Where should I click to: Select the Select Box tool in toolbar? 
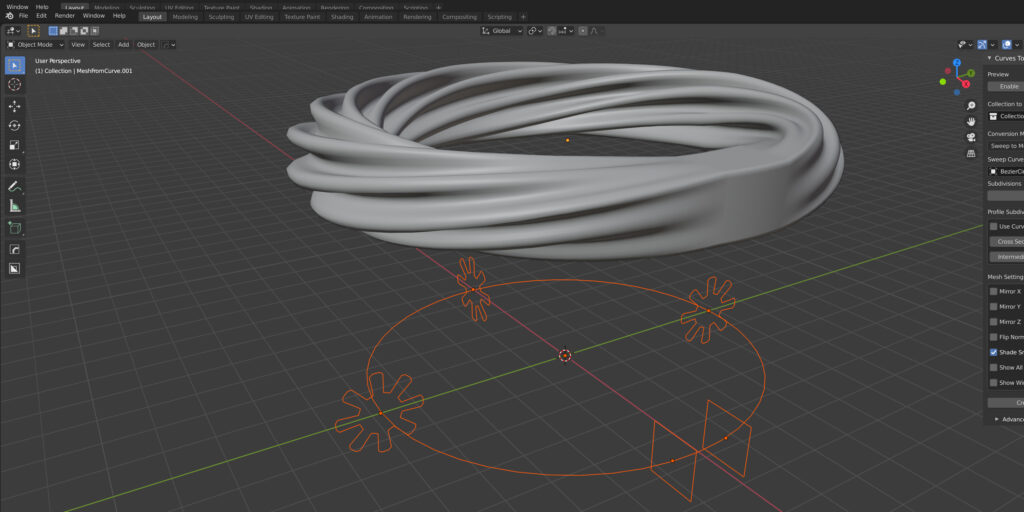point(14,65)
